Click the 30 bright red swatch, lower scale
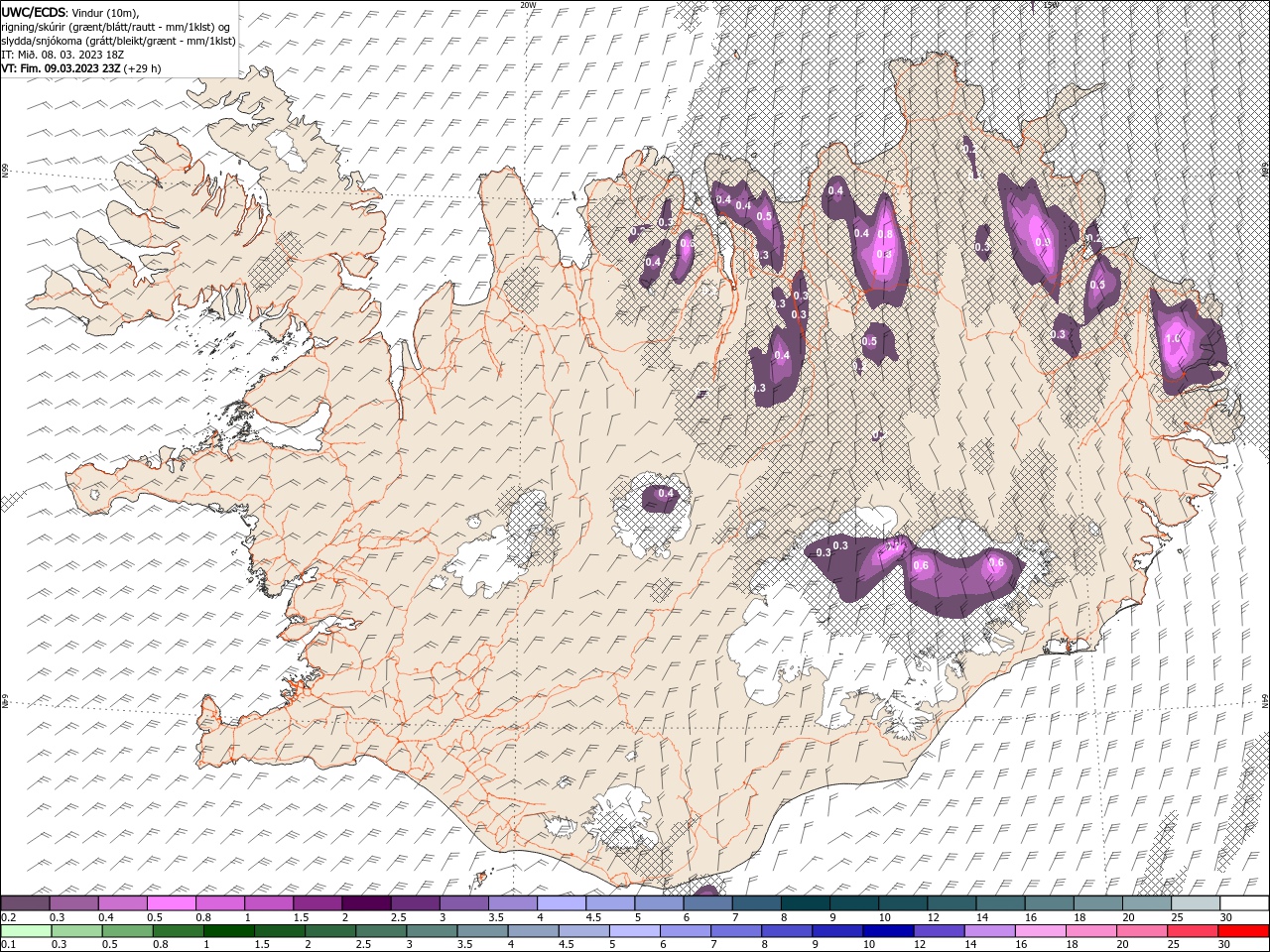 [1242, 931]
